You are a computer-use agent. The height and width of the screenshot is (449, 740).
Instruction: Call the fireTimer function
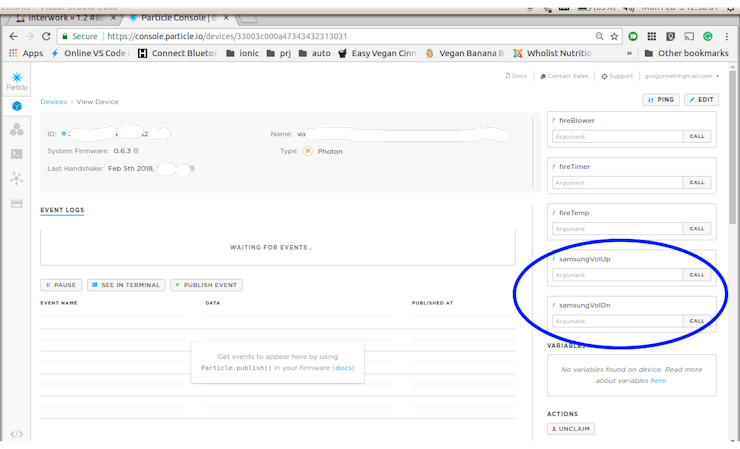pyautogui.click(x=697, y=183)
